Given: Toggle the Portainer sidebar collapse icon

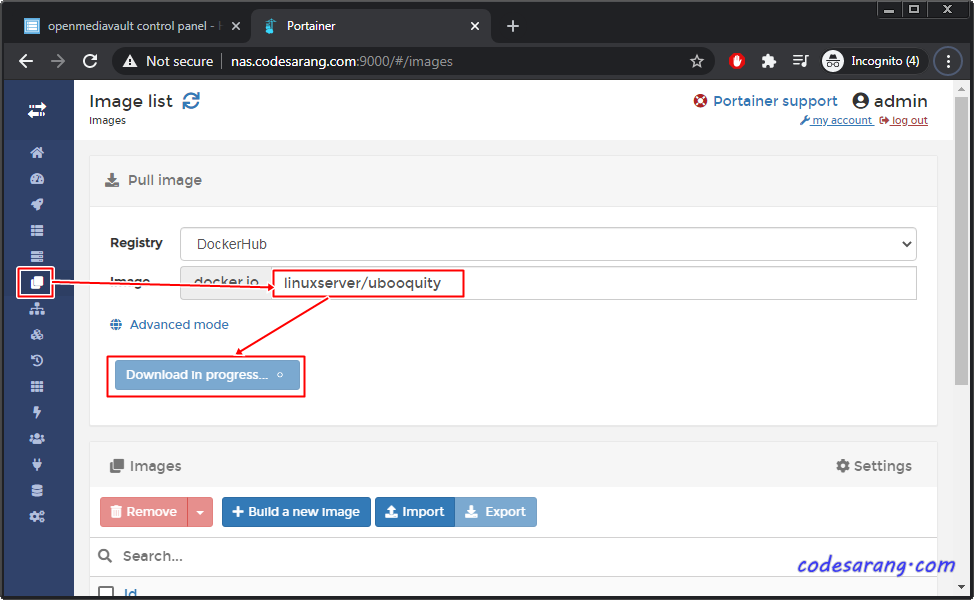Looking at the screenshot, I should click(x=37, y=111).
